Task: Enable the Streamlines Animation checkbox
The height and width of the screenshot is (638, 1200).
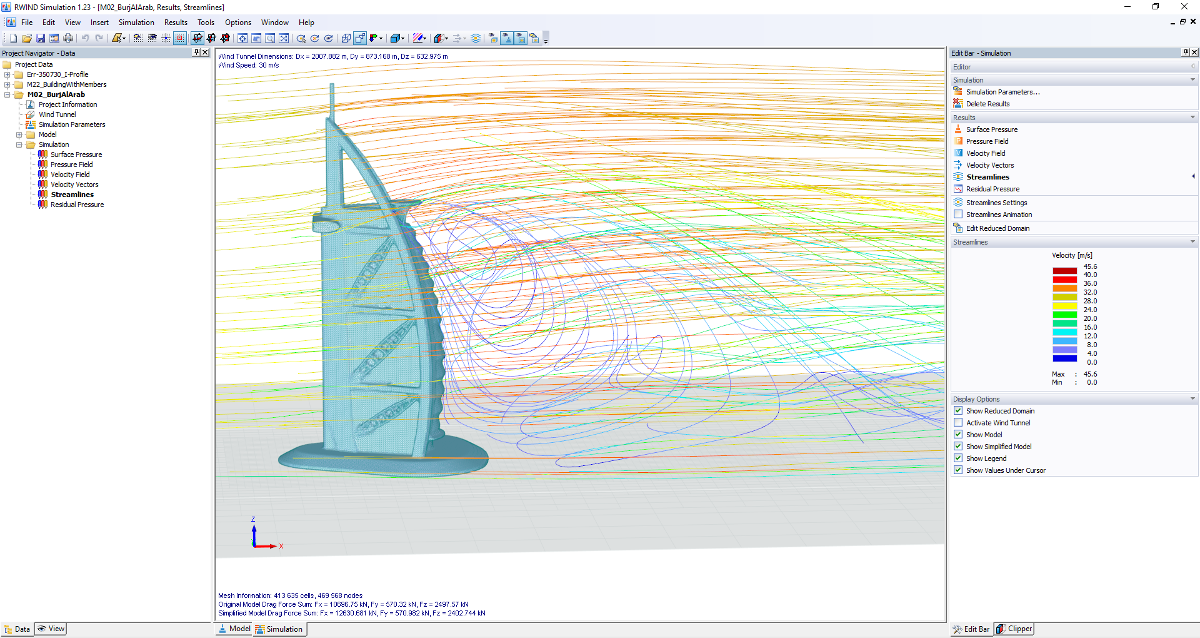Action: pos(958,214)
